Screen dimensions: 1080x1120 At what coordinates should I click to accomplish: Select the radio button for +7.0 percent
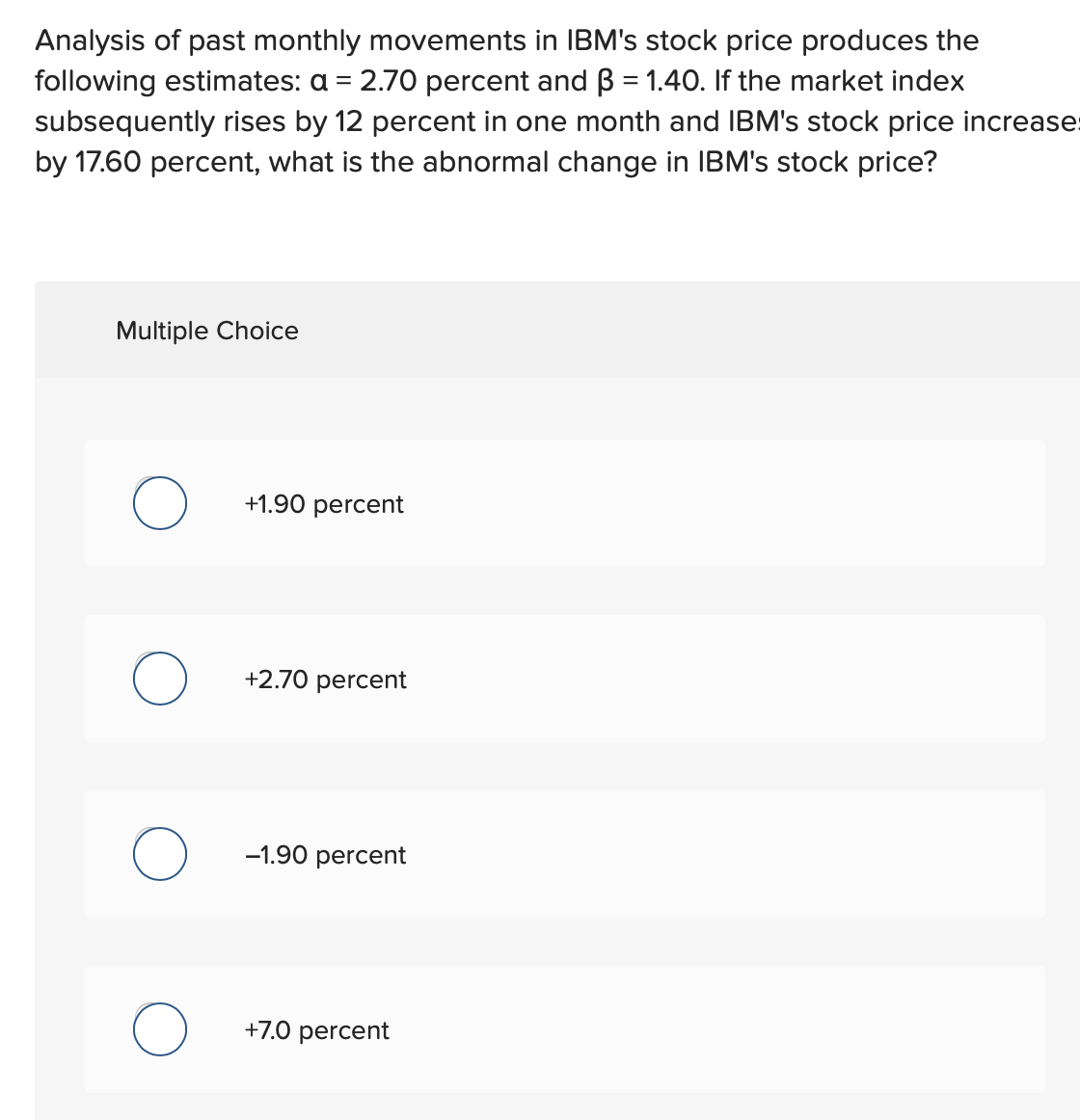pyautogui.click(x=160, y=1028)
